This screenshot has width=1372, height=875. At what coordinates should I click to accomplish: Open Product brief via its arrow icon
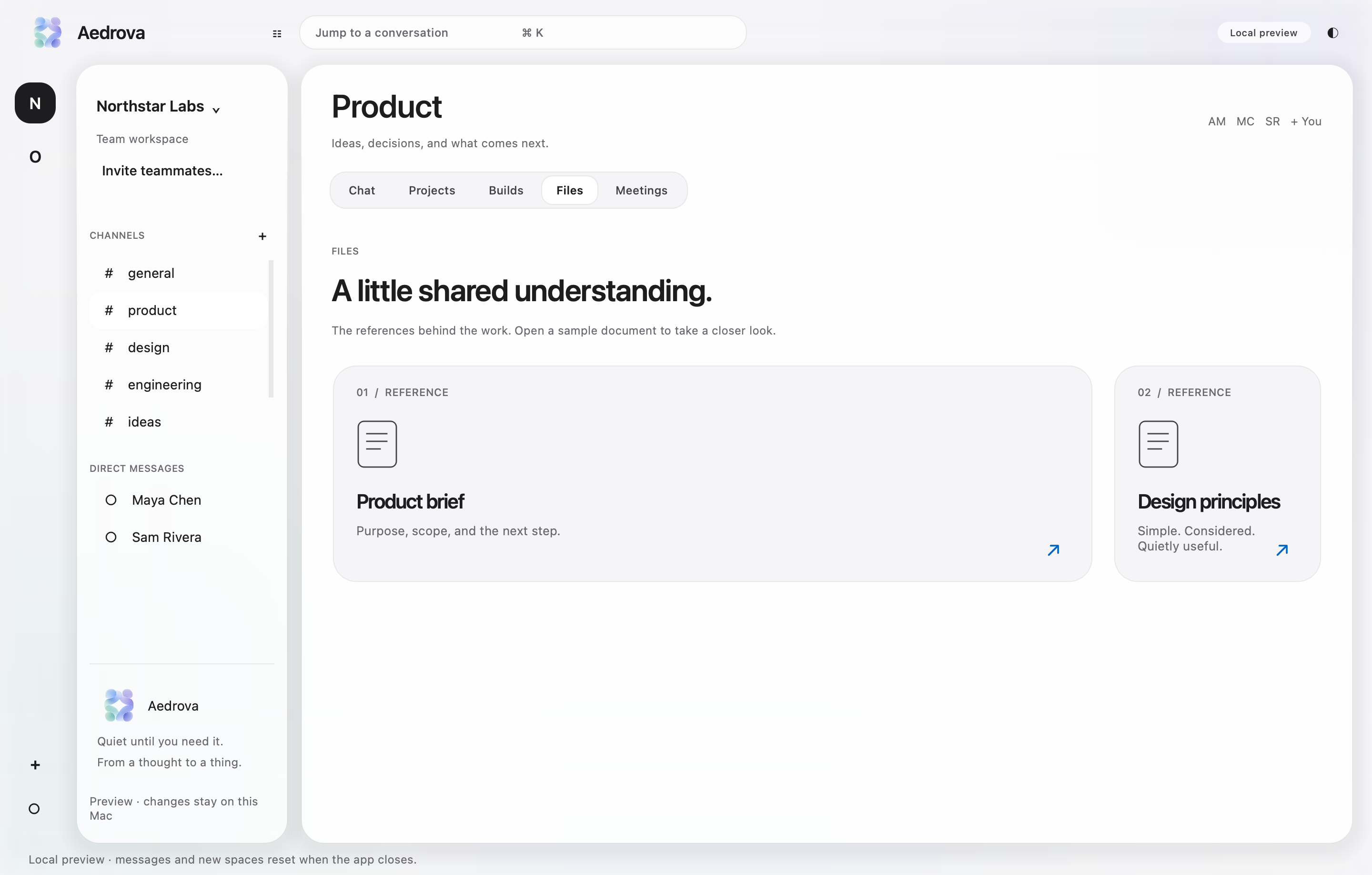pos(1053,550)
